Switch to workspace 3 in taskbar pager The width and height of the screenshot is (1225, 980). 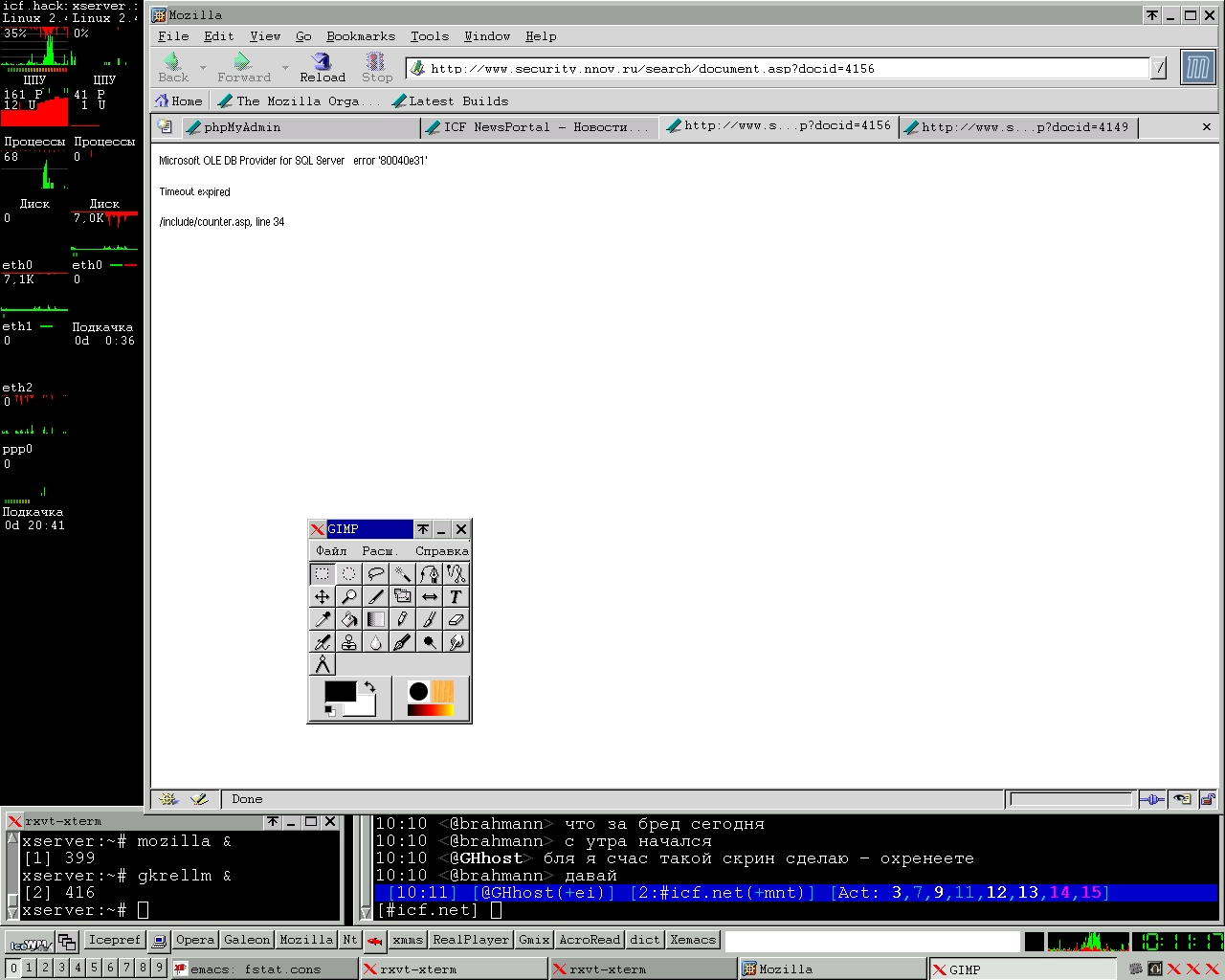61,968
